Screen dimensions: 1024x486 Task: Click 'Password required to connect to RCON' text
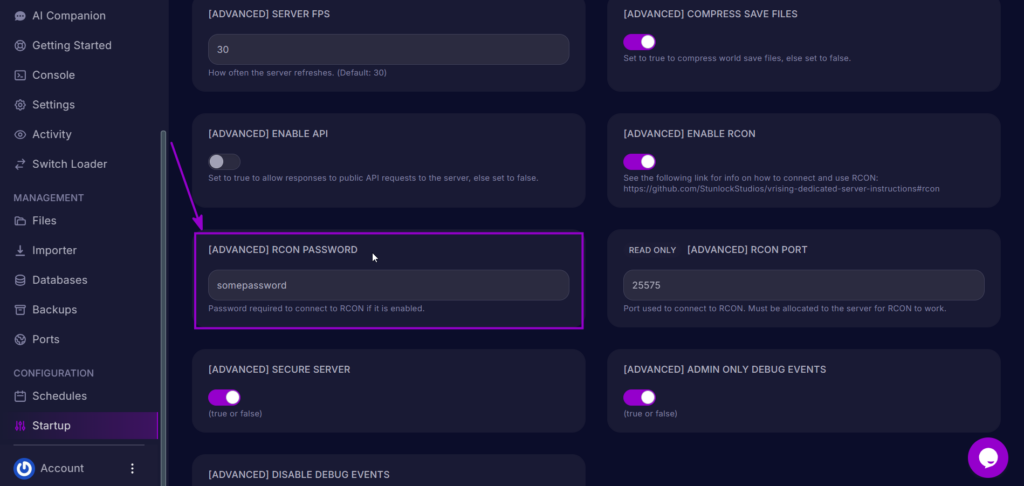coord(317,308)
